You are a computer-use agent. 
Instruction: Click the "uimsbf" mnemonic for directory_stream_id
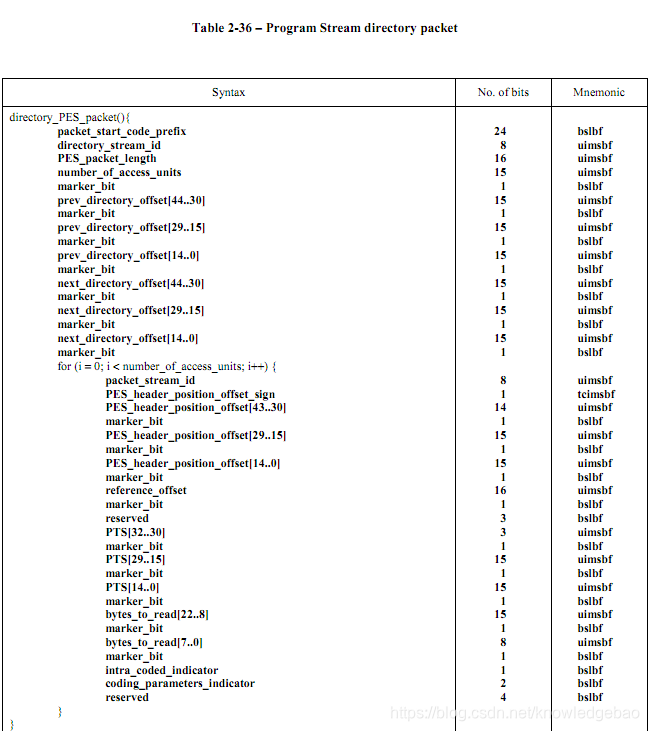[595, 145]
